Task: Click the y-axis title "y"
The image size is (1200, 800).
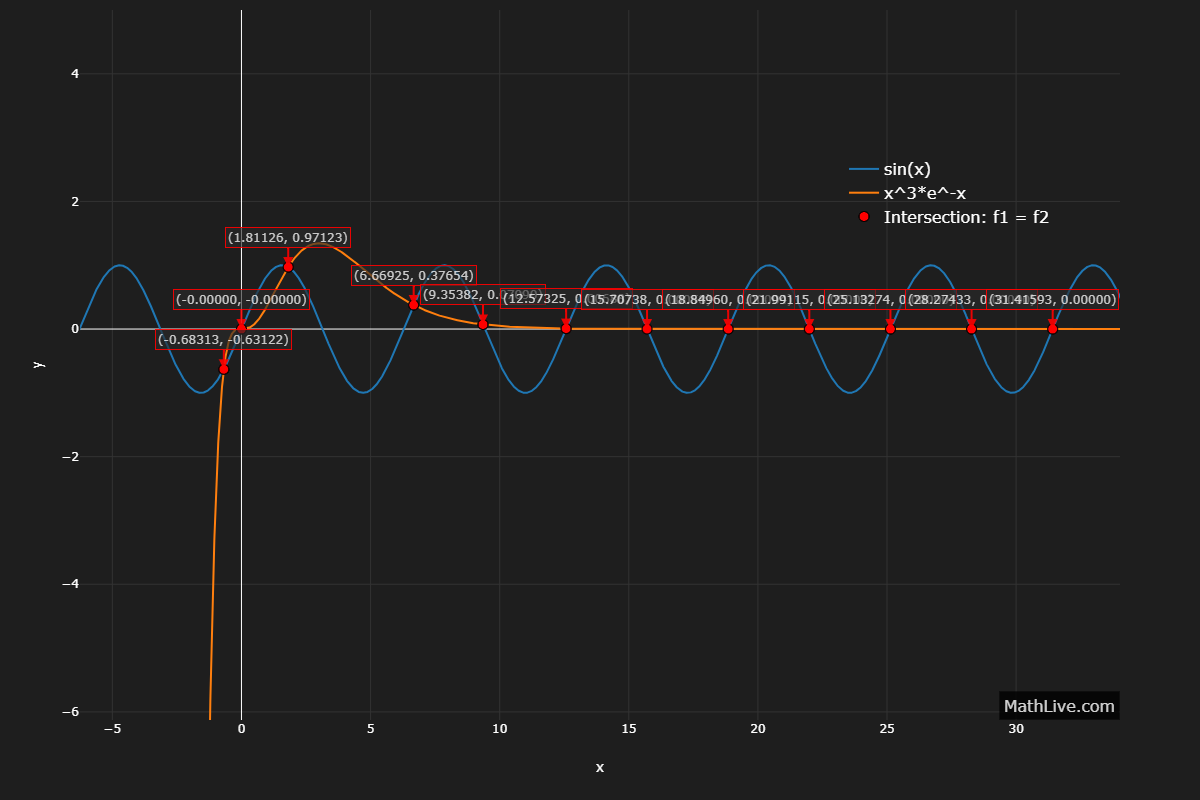Action: (39, 365)
